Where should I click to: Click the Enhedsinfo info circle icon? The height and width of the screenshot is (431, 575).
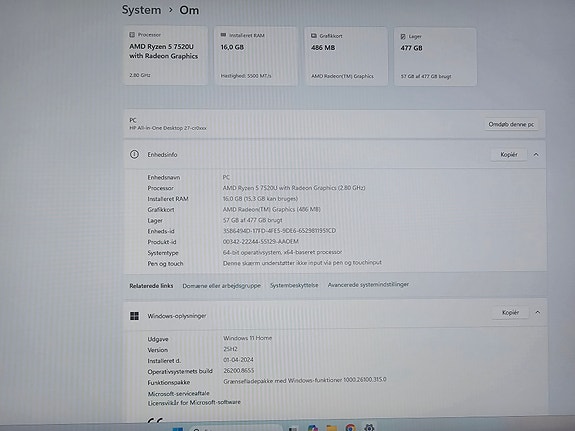[x=134, y=154]
